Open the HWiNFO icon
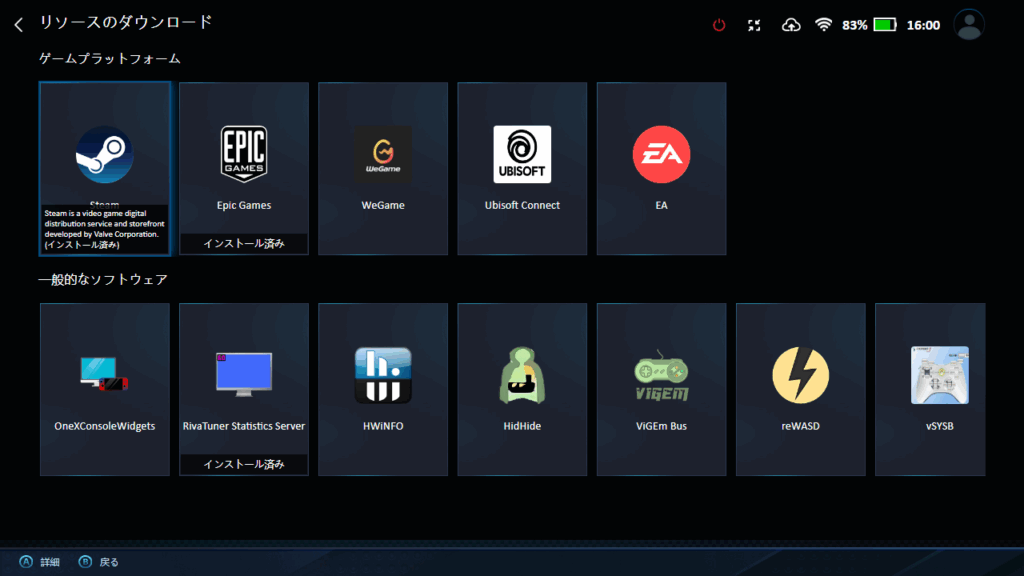 (383, 375)
